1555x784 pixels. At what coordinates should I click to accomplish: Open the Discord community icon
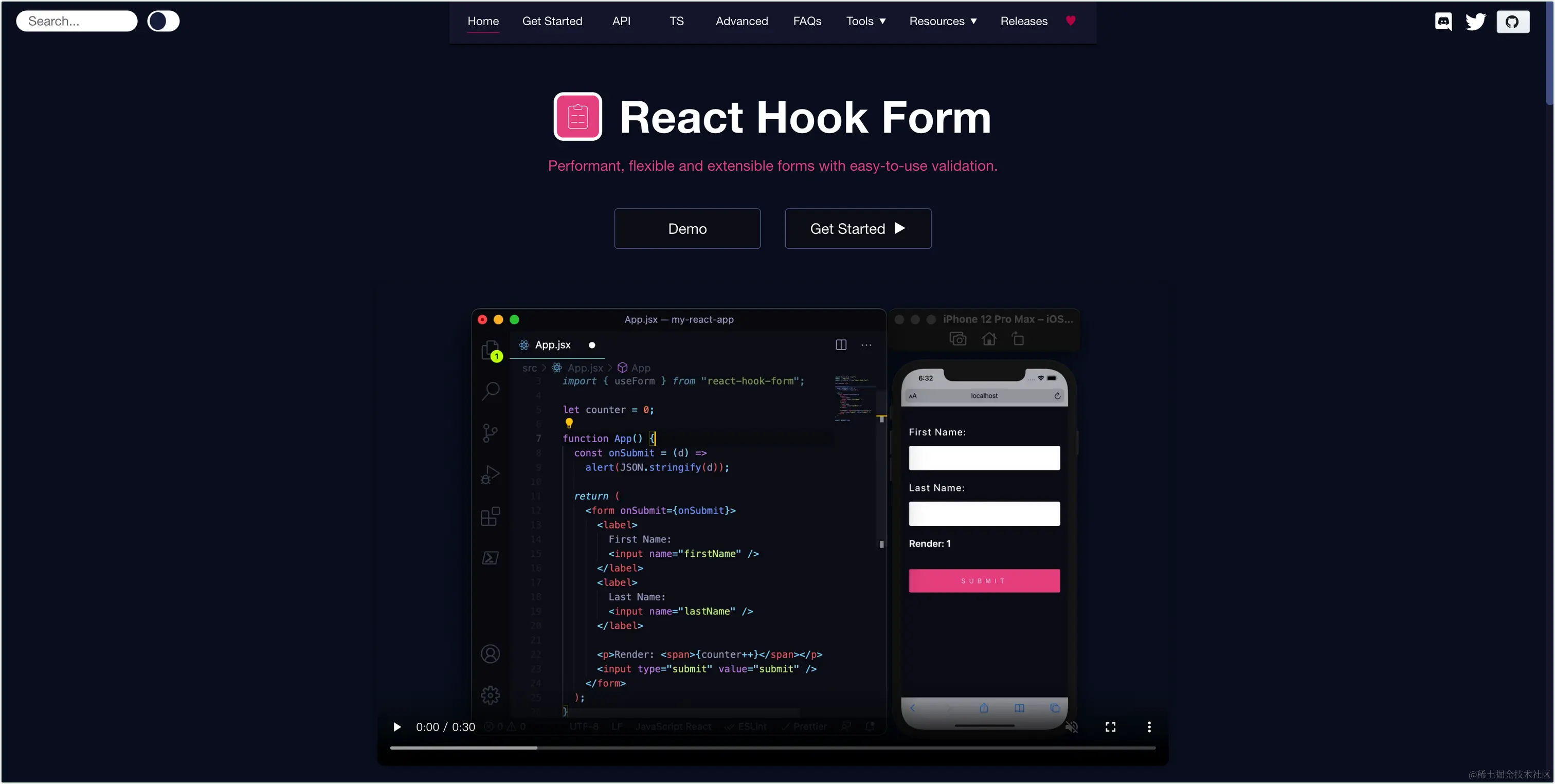[x=1443, y=22]
